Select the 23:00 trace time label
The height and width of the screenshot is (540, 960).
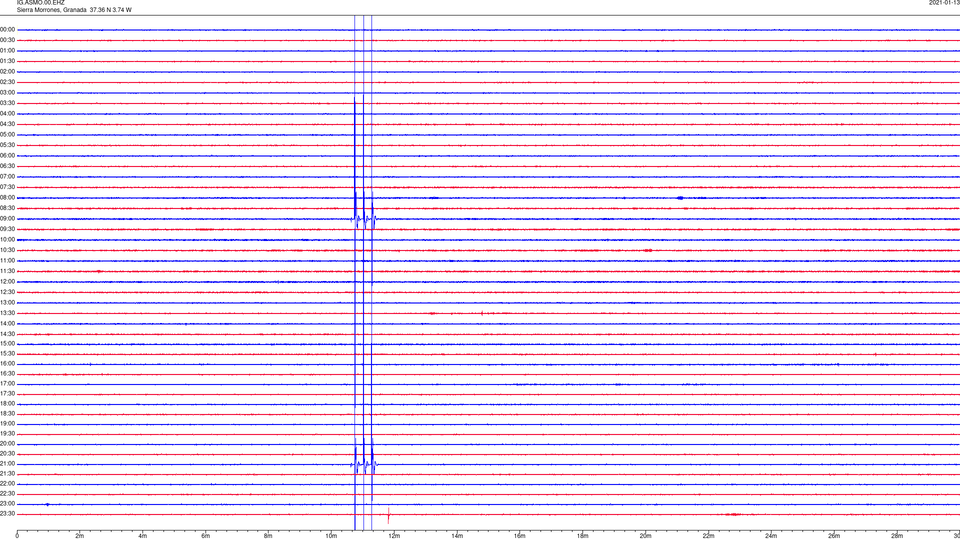[x=7, y=504]
